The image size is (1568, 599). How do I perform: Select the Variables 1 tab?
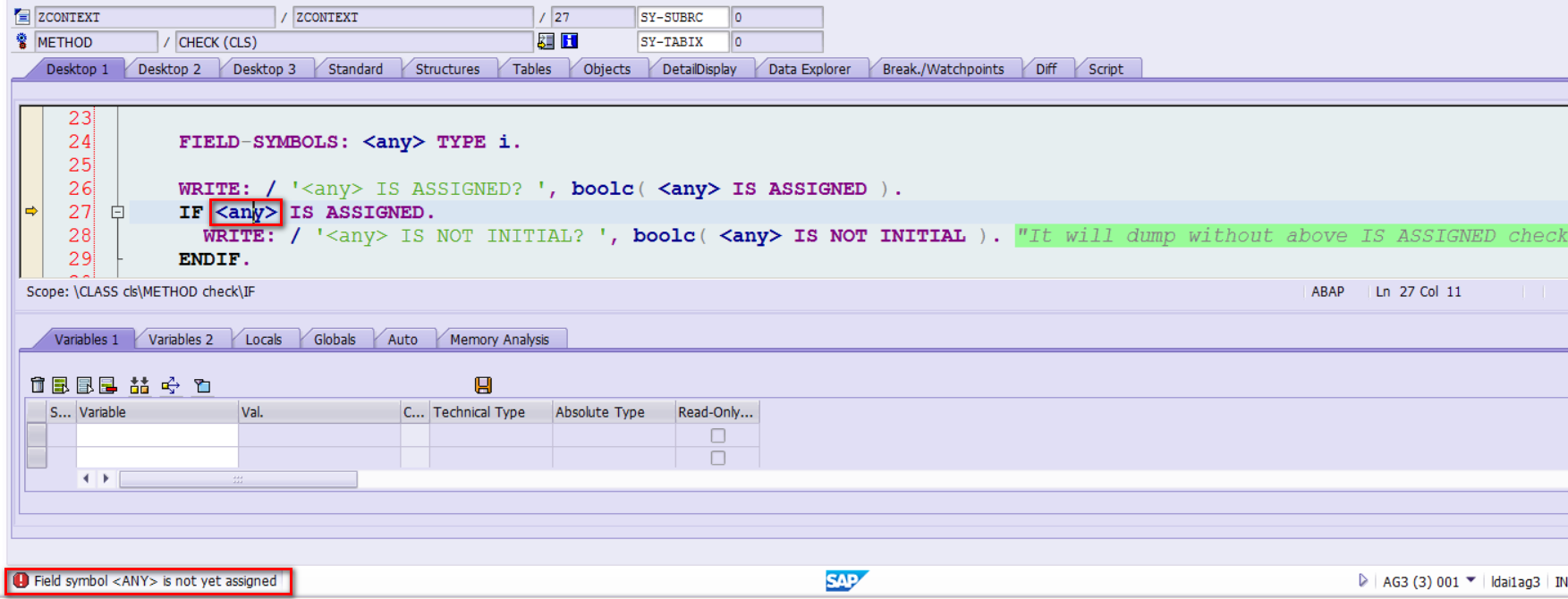tap(86, 340)
